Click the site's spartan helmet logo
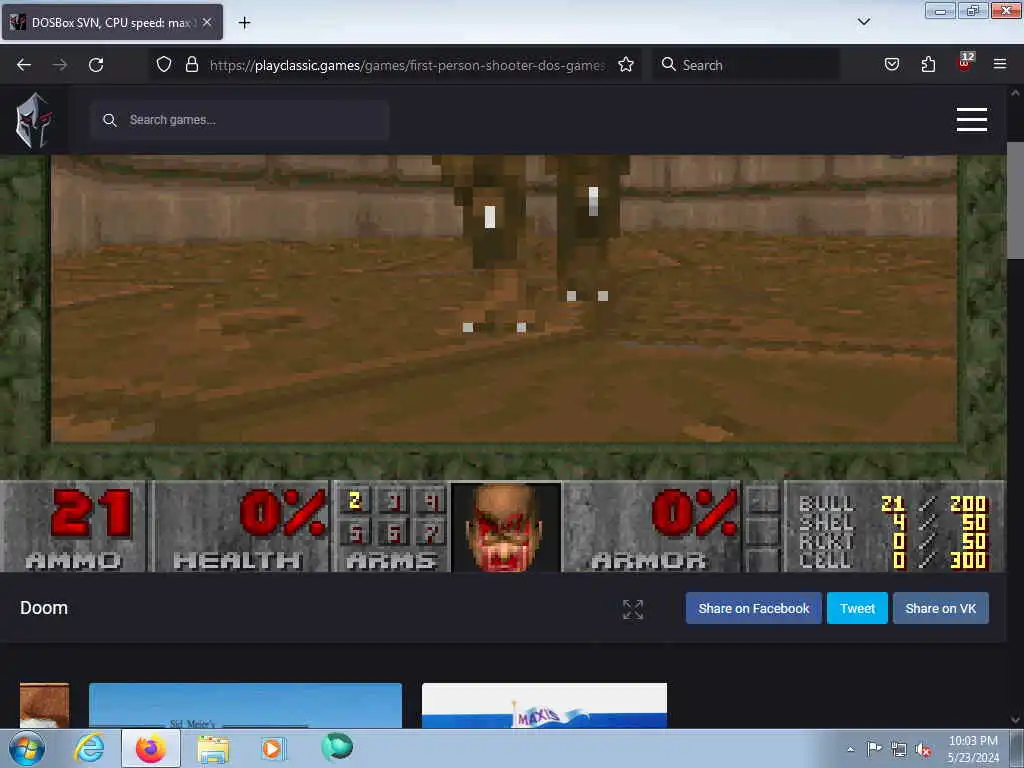The width and height of the screenshot is (1024, 768). pyautogui.click(x=33, y=120)
